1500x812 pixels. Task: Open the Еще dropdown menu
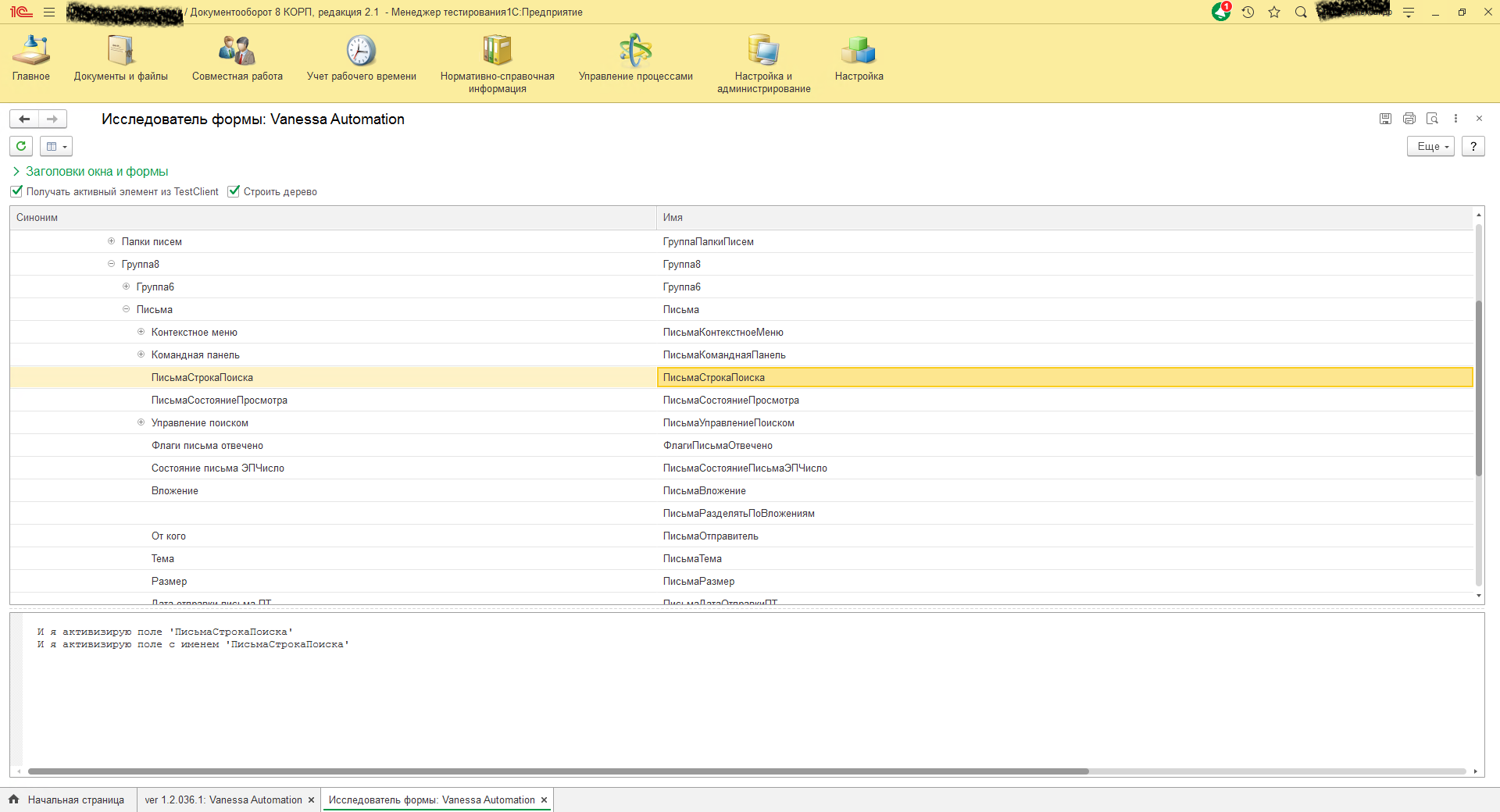point(1430,146)
